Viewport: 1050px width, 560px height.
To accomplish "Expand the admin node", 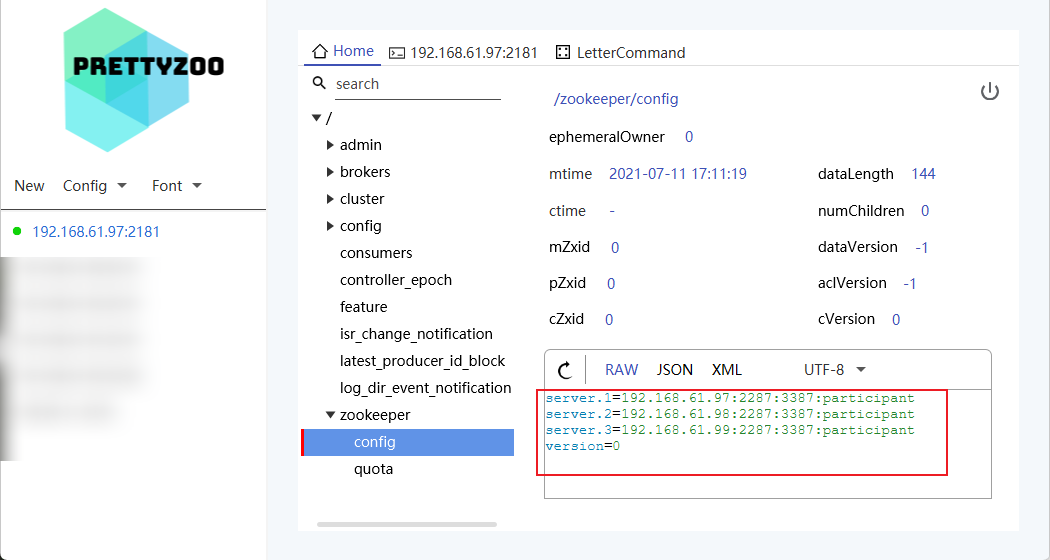I will tap(330, 145).
